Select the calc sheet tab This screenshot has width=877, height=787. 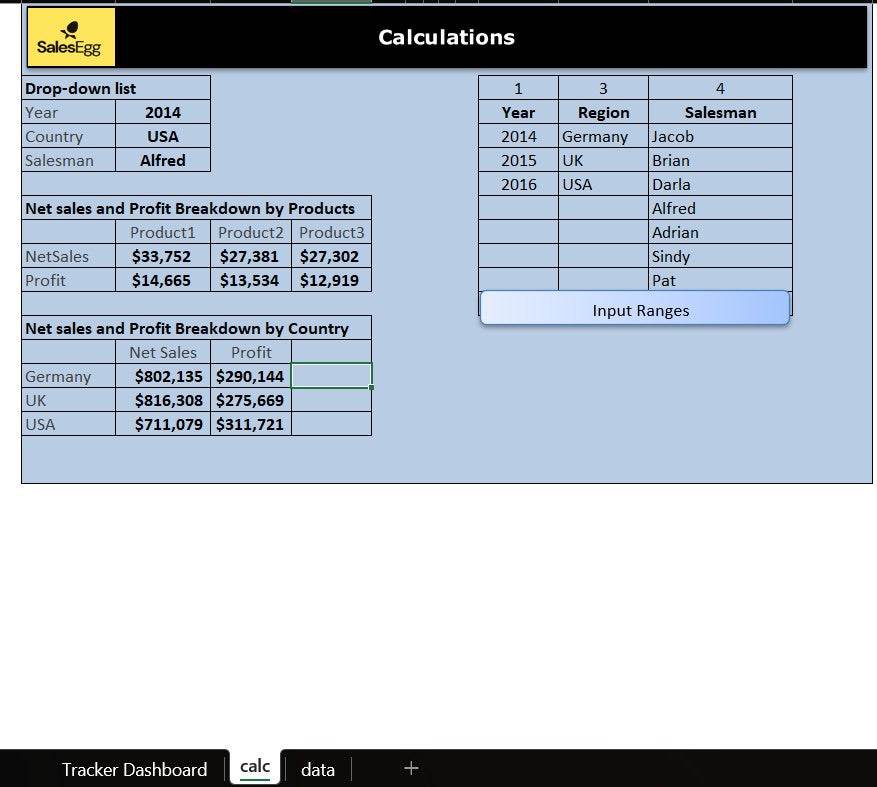tap(255, 767)
